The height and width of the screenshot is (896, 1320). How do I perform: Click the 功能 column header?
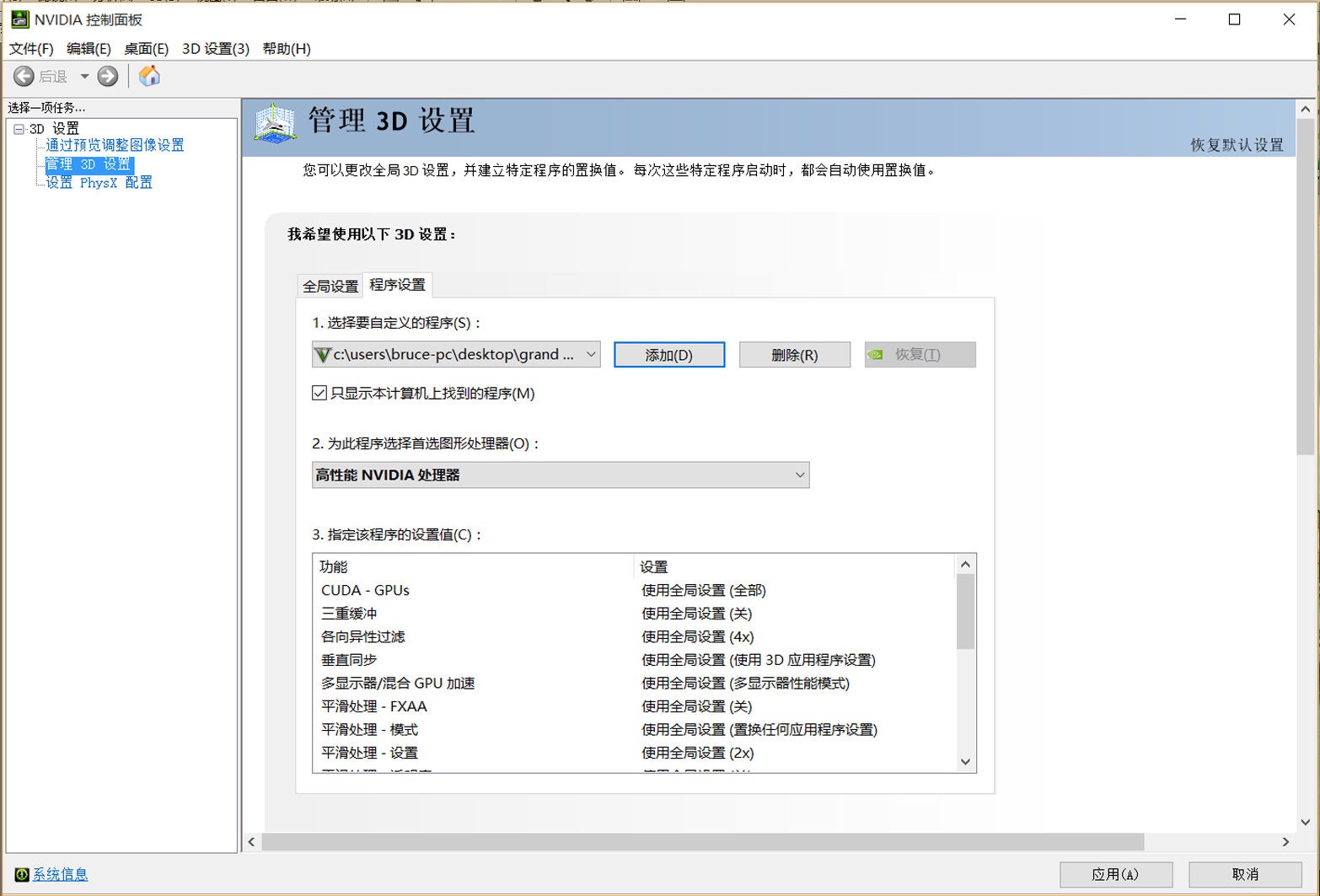click(473, 566)
